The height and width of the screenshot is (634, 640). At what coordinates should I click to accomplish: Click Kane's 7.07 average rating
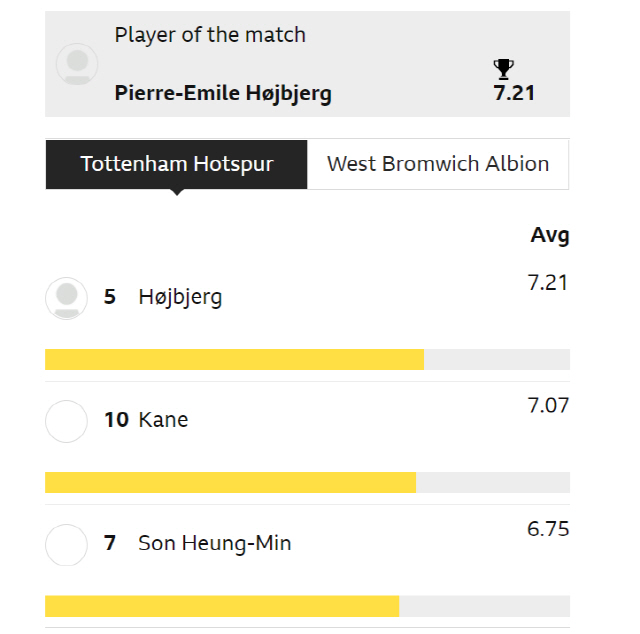point(548,405)
